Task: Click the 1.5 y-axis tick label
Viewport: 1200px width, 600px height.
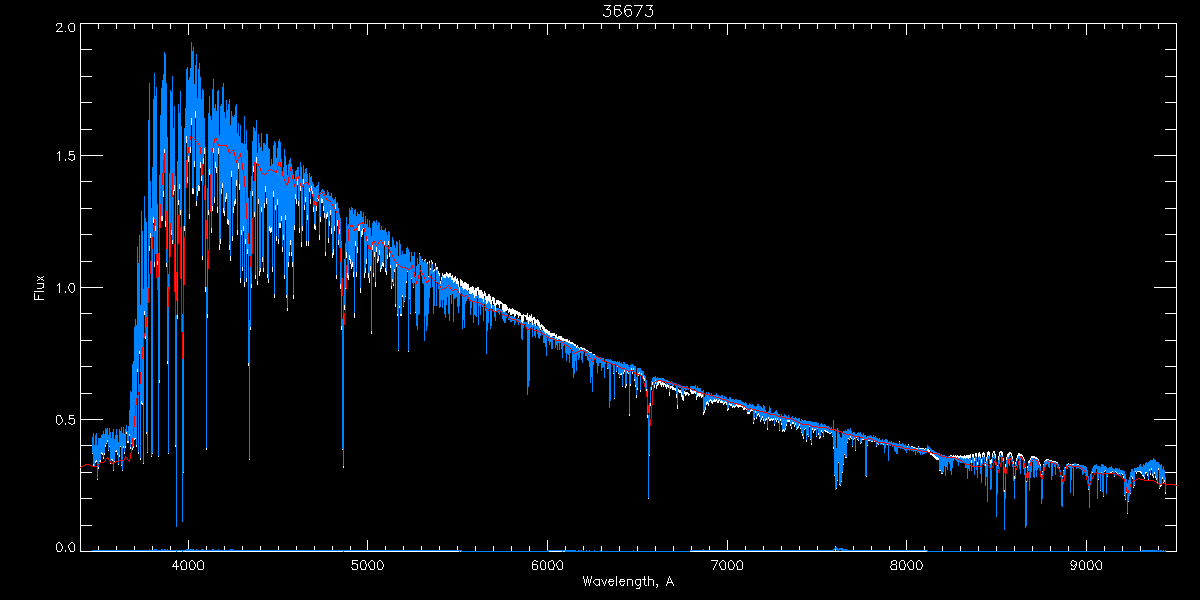Action: tap(66, 157)
